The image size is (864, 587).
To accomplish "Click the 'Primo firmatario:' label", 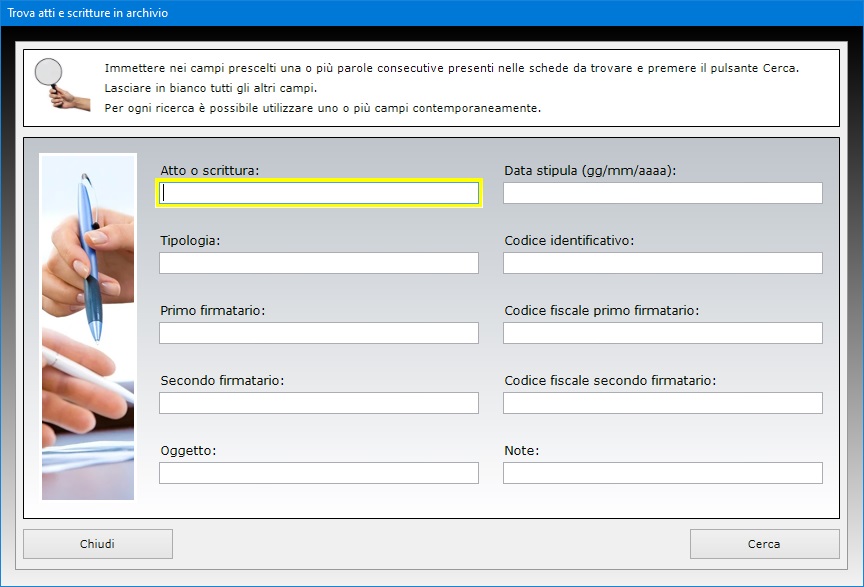I will click(213, 311).
